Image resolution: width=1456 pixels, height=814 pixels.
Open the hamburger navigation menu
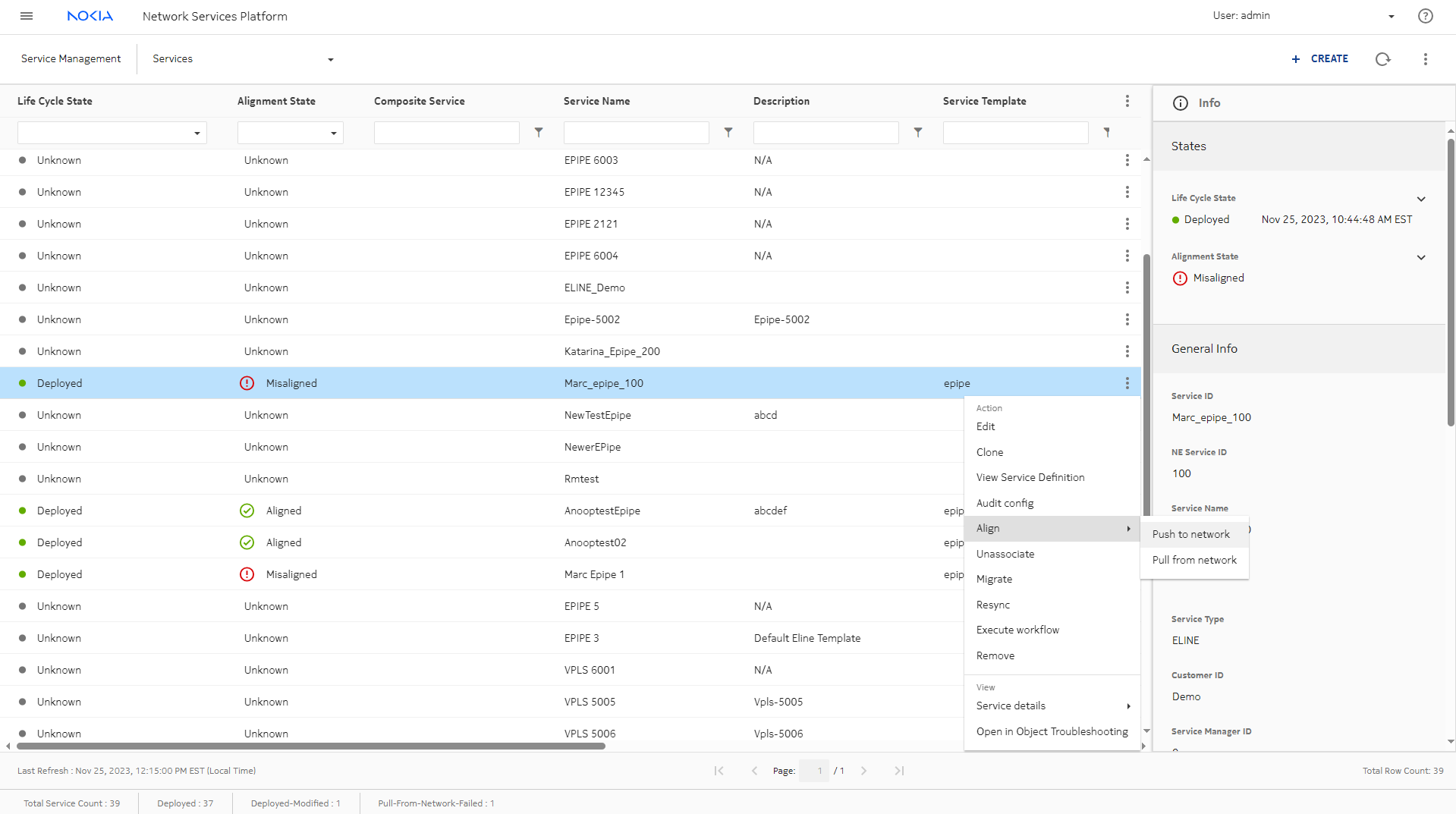pyautogui.click(x=27, y=16)
